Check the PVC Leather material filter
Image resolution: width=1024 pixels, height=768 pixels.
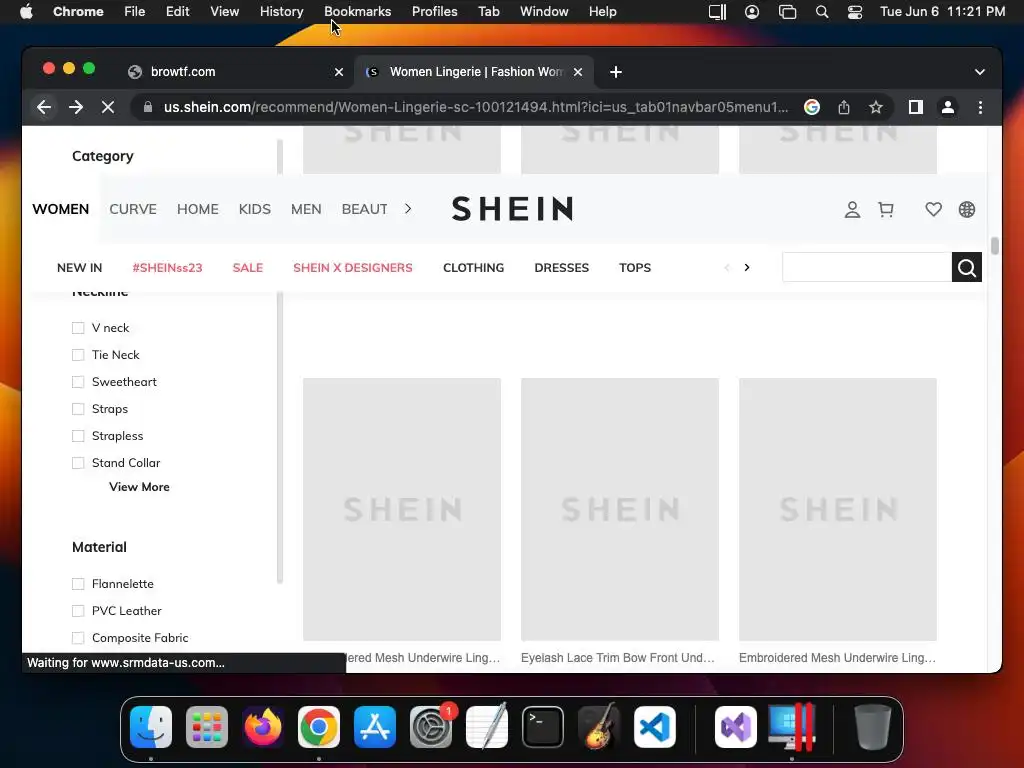(78, 611)
